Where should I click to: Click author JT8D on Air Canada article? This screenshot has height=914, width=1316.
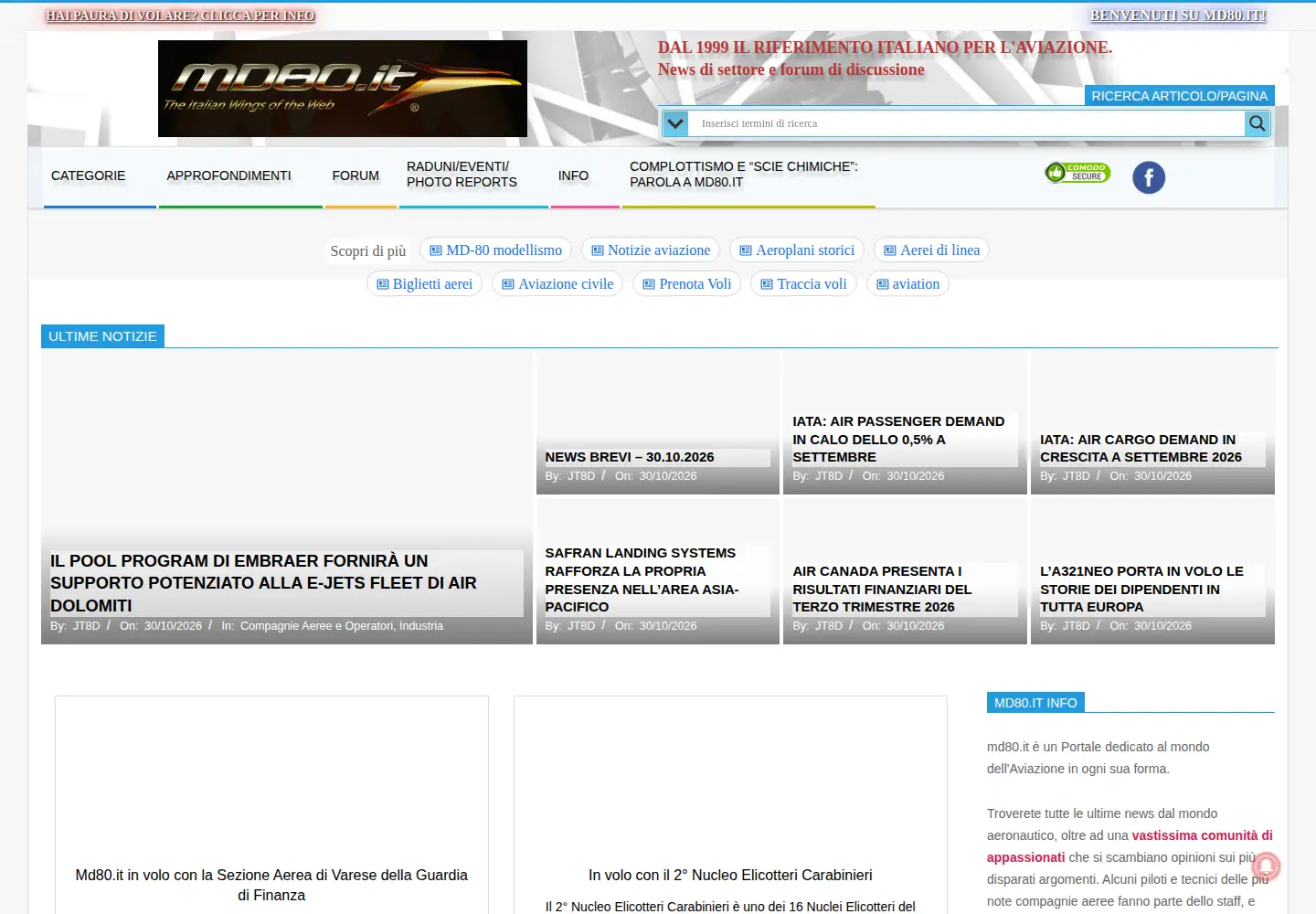[x=829, y=626]
